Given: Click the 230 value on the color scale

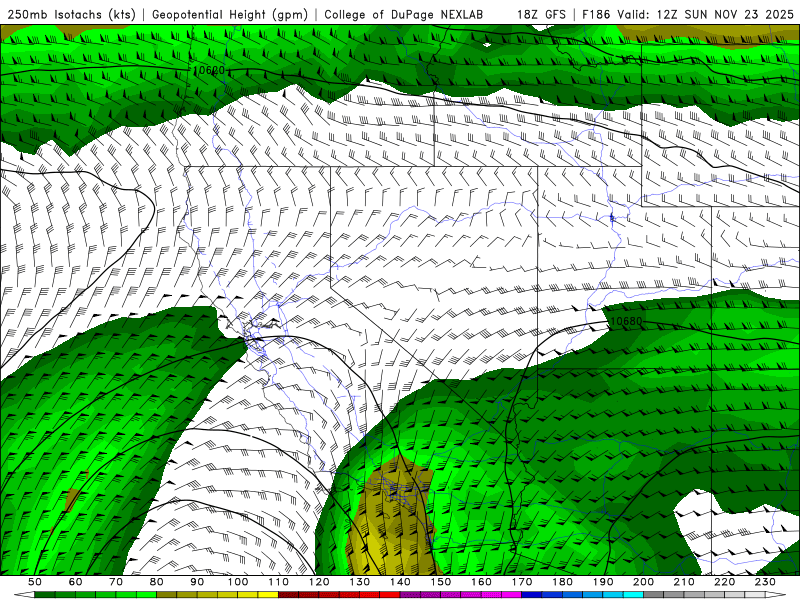Looking at the screenshot, I should click(x=765, y=582).
